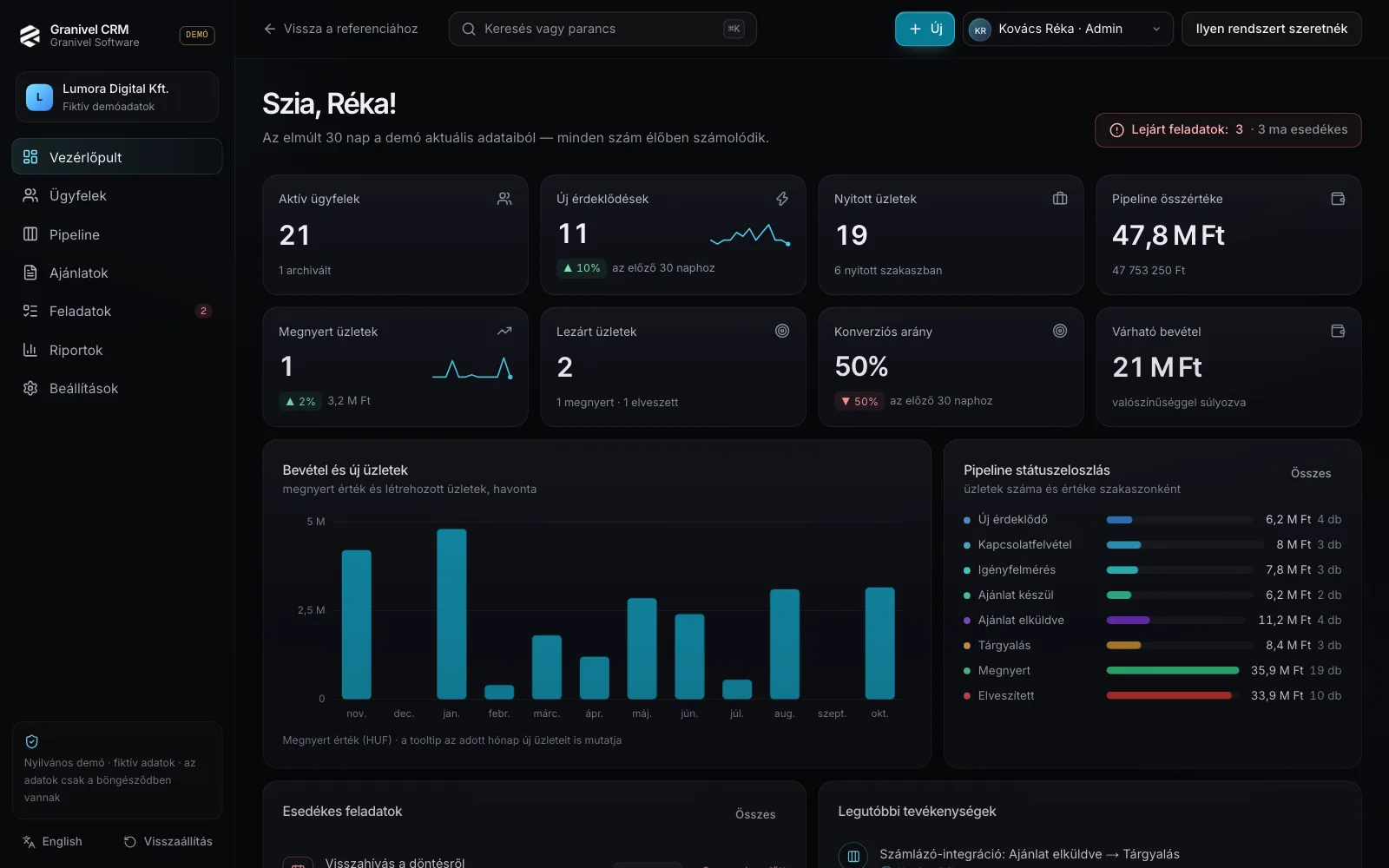
Task: Open Beállítások menu item
Action: (117, 388)
